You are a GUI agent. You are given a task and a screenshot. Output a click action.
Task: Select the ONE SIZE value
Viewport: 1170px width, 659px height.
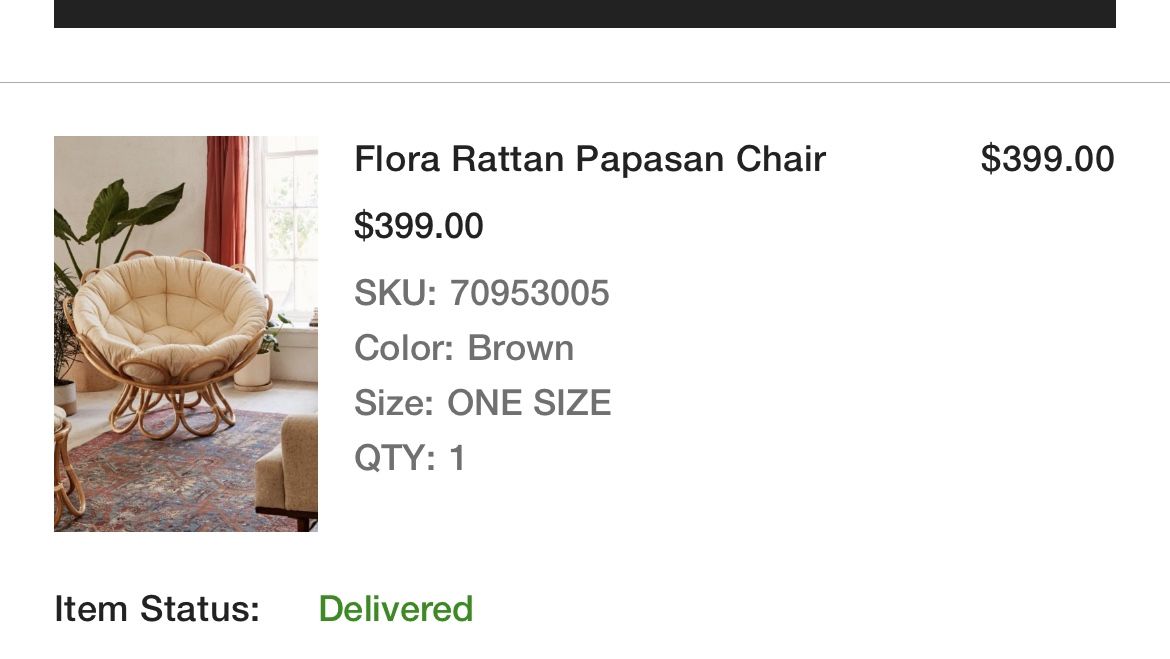click(x=529, y=403)
